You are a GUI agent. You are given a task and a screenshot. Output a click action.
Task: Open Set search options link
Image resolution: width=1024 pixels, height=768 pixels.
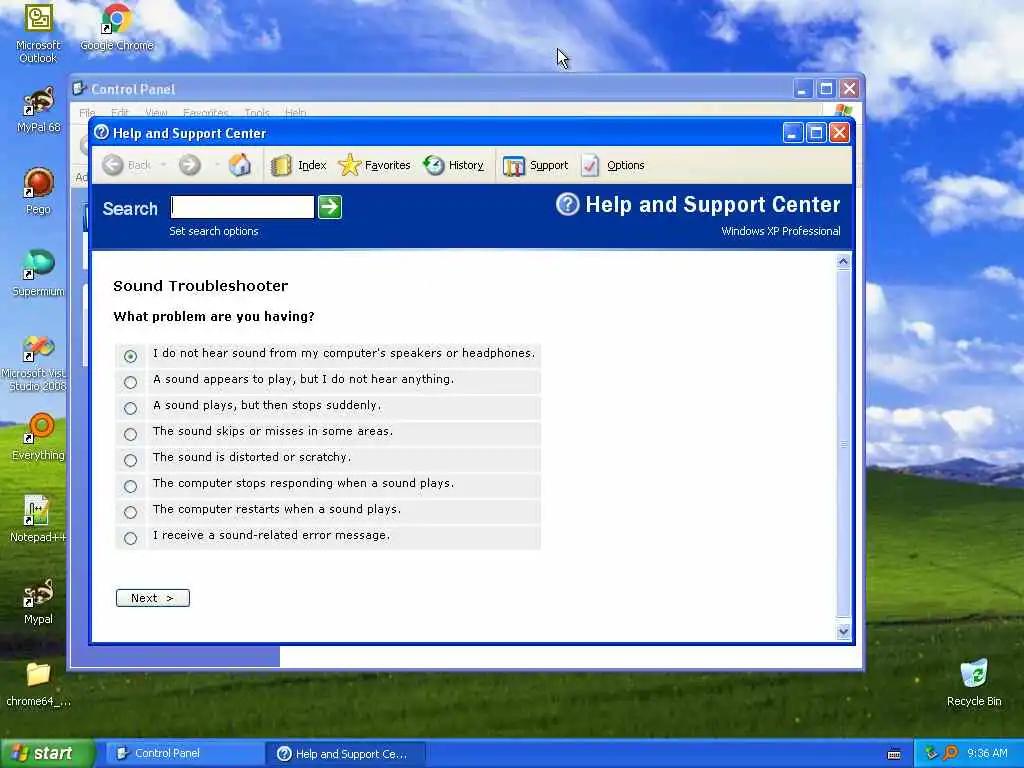pos(214,231)
